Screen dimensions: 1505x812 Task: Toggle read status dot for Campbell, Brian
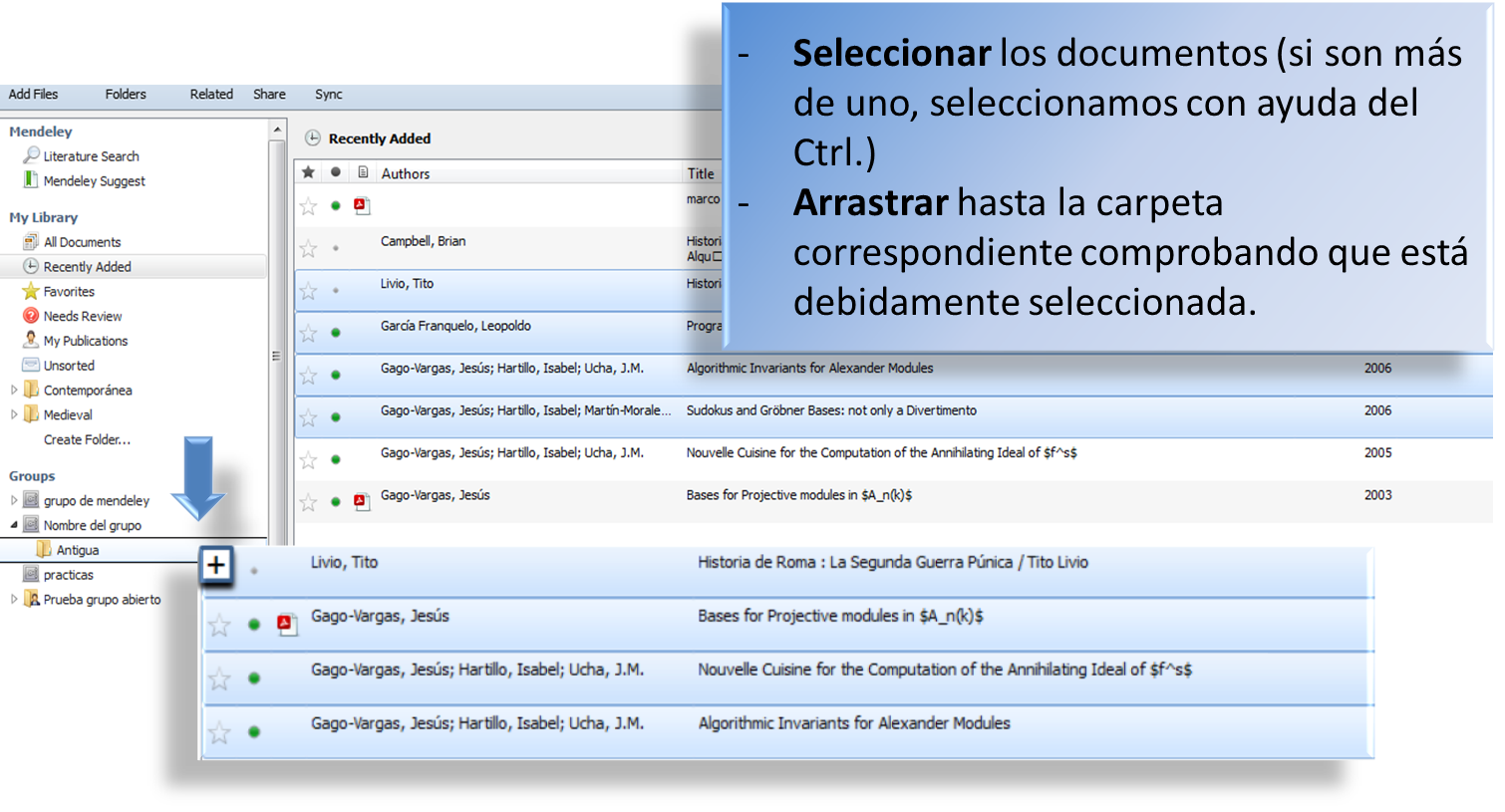(336, 248)
